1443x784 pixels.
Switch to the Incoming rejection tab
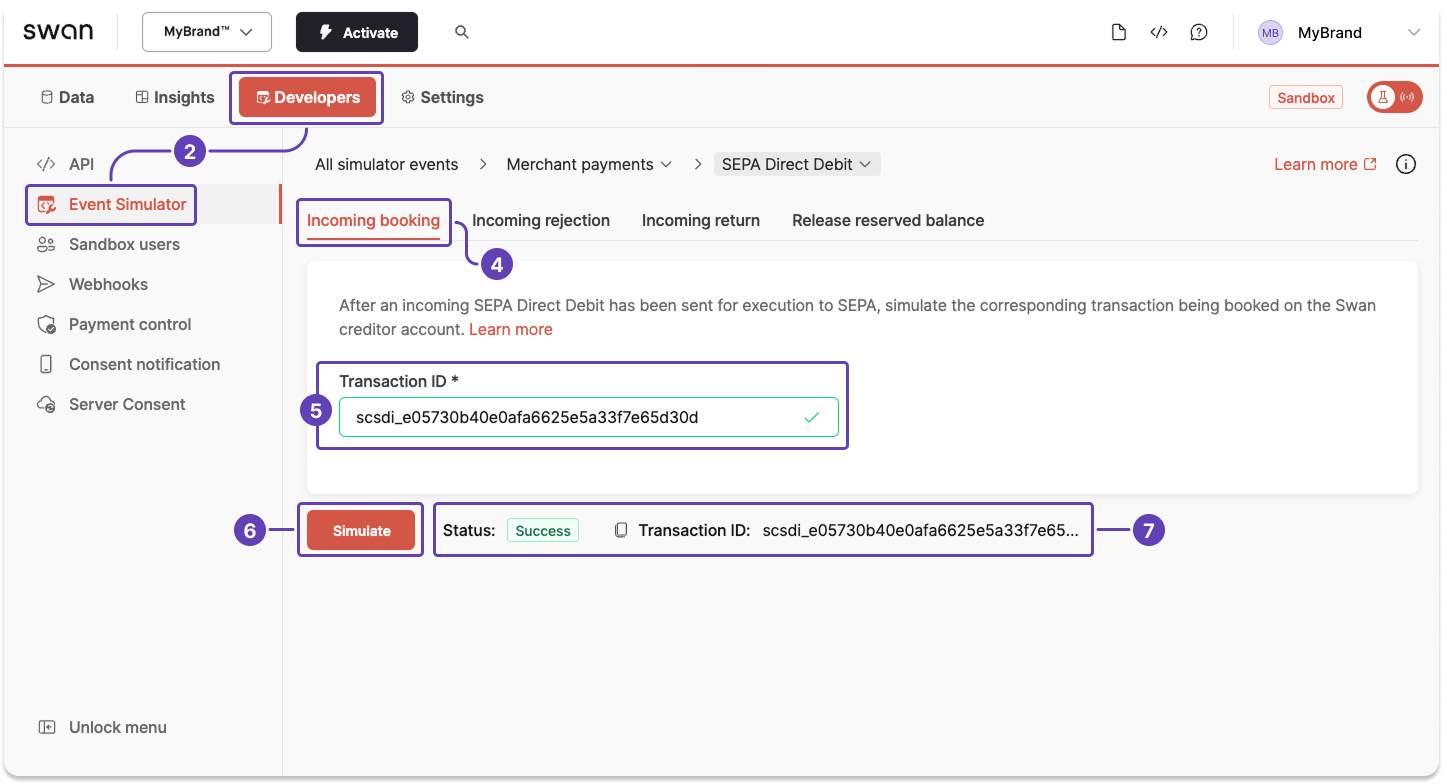(x=541, y=220)
